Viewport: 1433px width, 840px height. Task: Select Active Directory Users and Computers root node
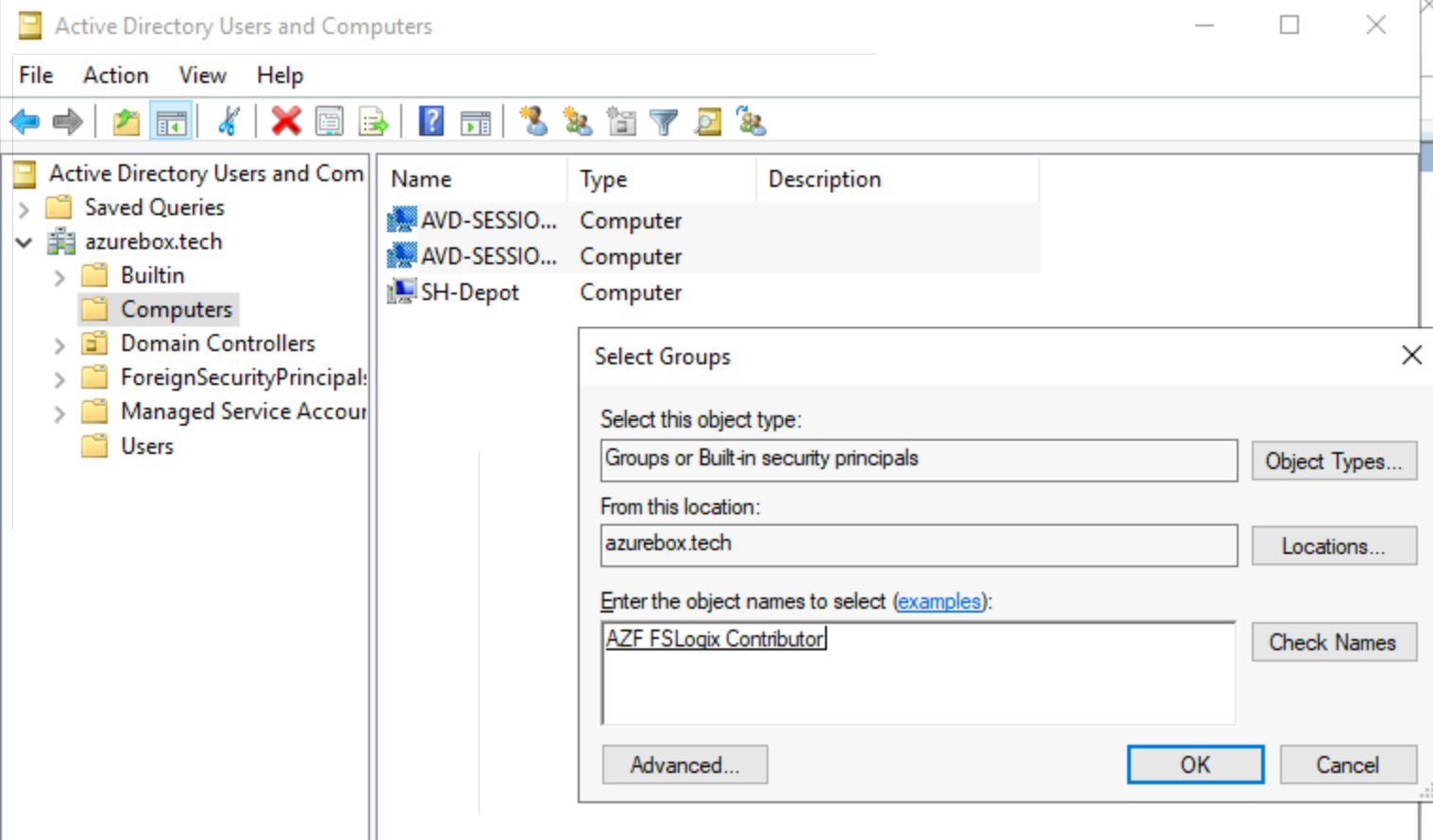pos(206,174)
